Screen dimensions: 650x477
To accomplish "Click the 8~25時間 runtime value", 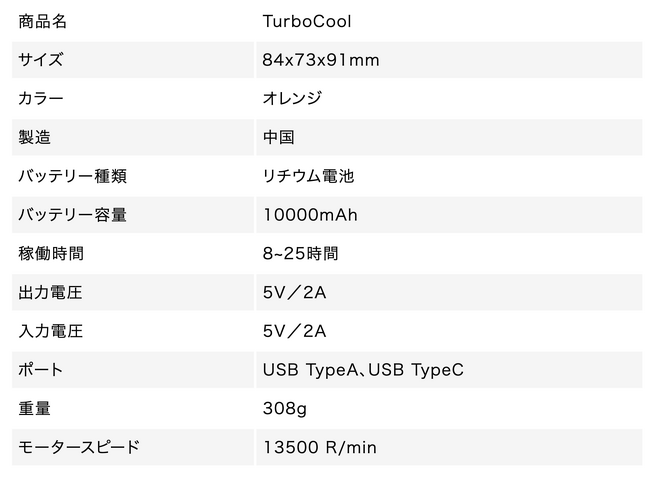I will 300,253.
